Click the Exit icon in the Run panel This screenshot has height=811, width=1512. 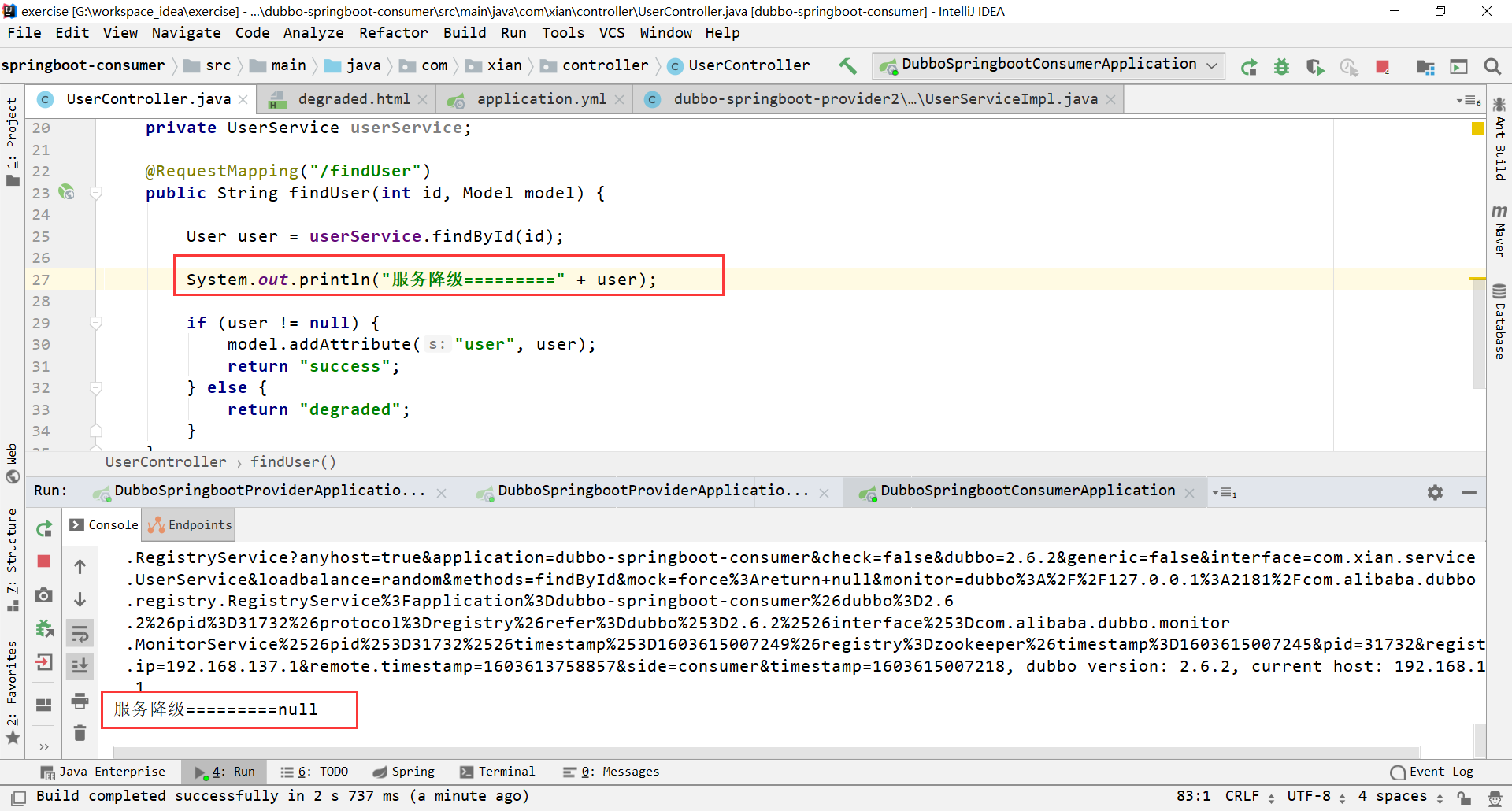pos(44,662)
